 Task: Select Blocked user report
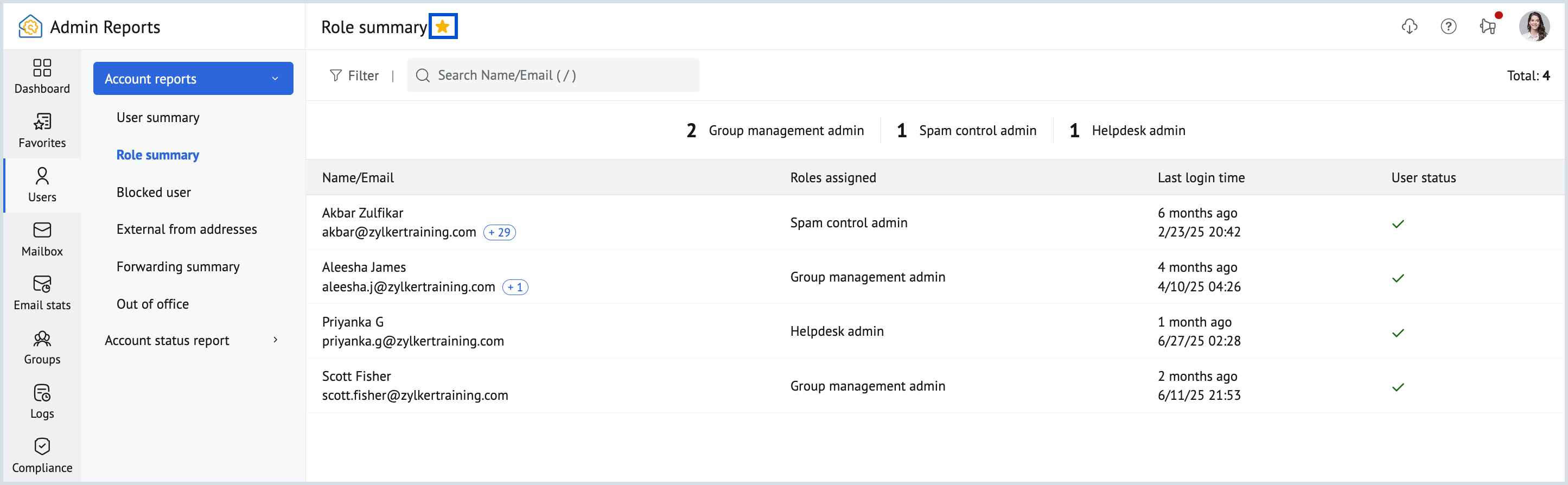coord(154,192)
